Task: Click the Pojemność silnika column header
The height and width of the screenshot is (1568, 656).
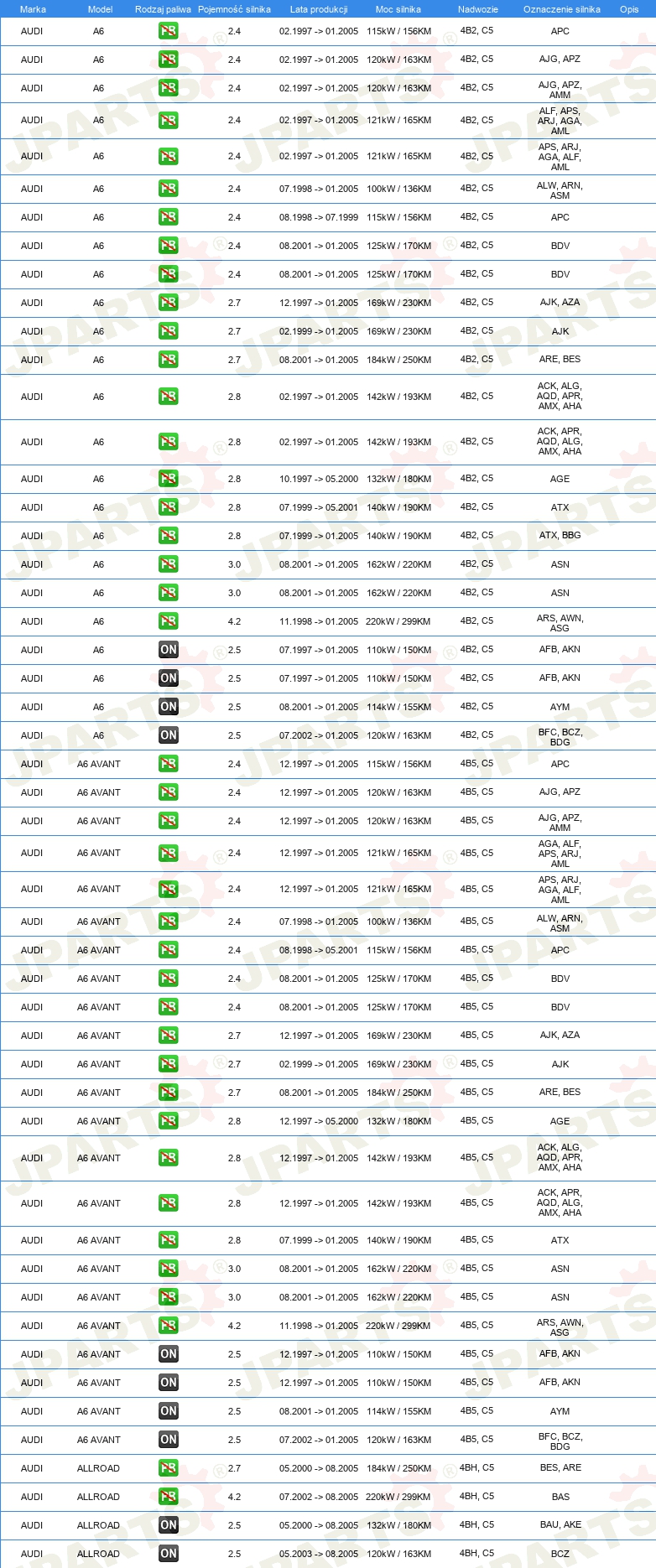Action: tap(234, 9)
